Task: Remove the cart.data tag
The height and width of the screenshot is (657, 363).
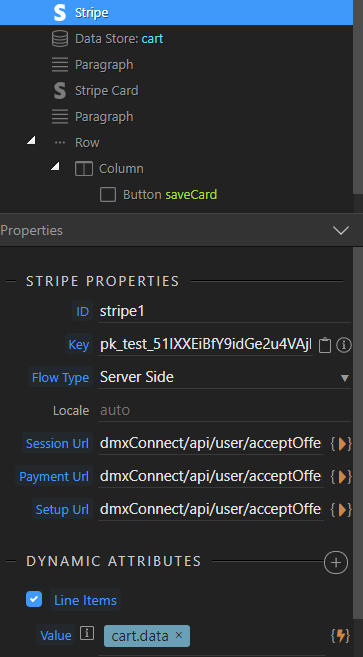Action: [179, 635]
